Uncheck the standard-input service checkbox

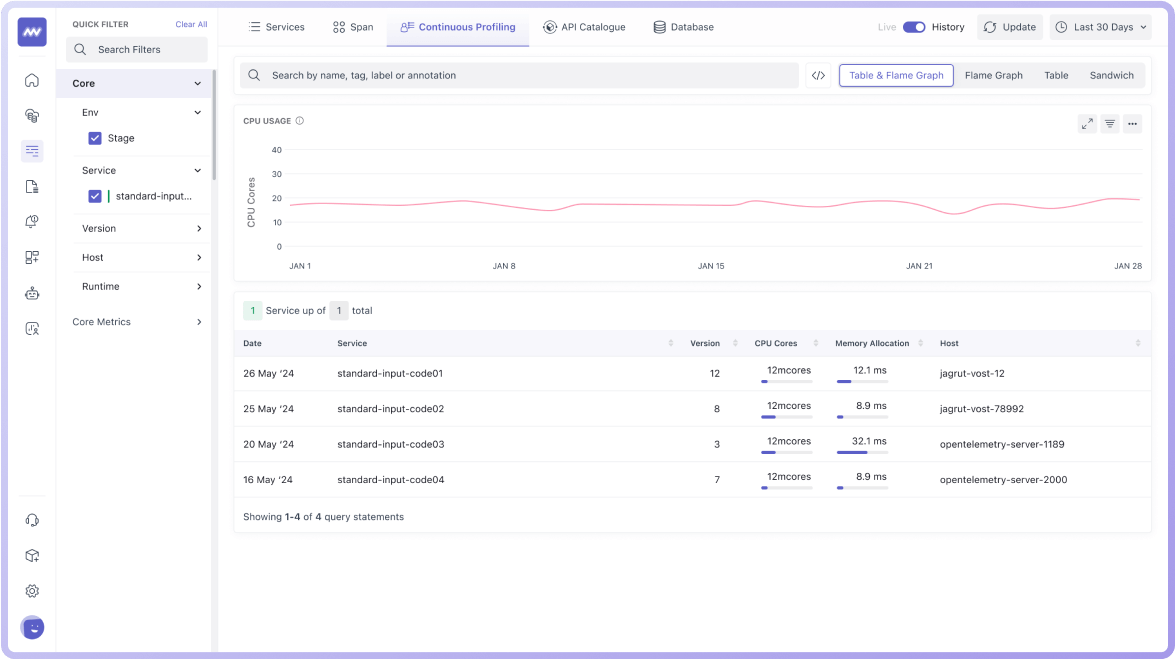pos(95,196)
